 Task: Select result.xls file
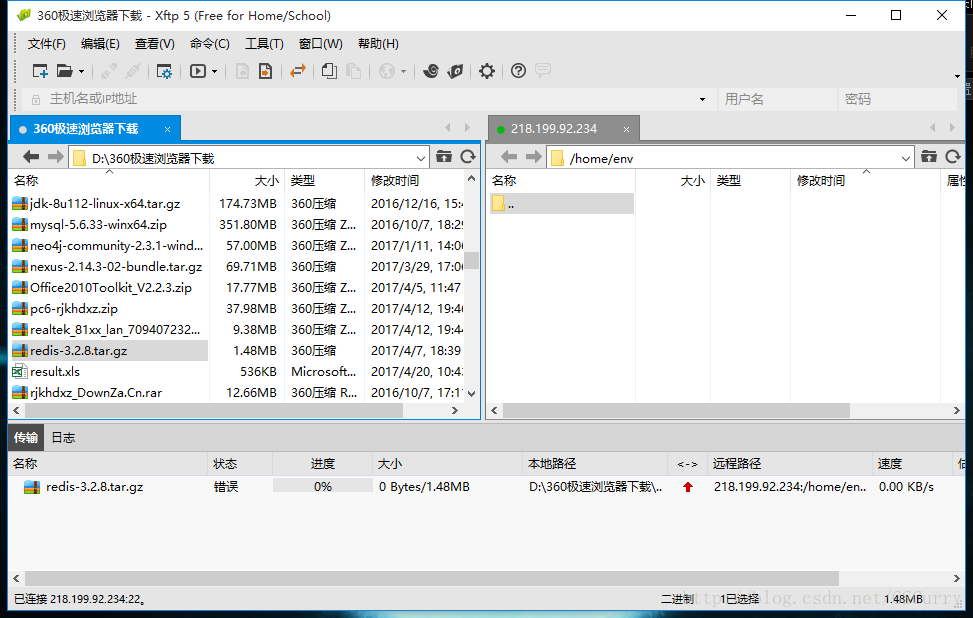[x=55, y=372]
